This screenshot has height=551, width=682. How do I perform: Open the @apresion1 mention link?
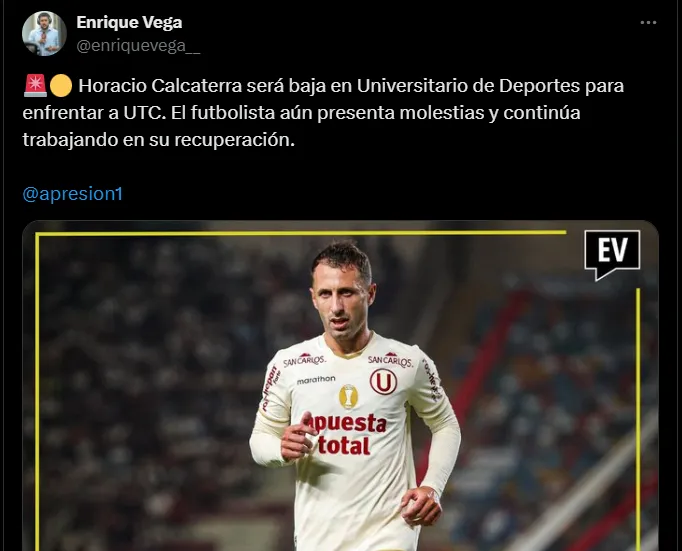click(x=73, y=194)
